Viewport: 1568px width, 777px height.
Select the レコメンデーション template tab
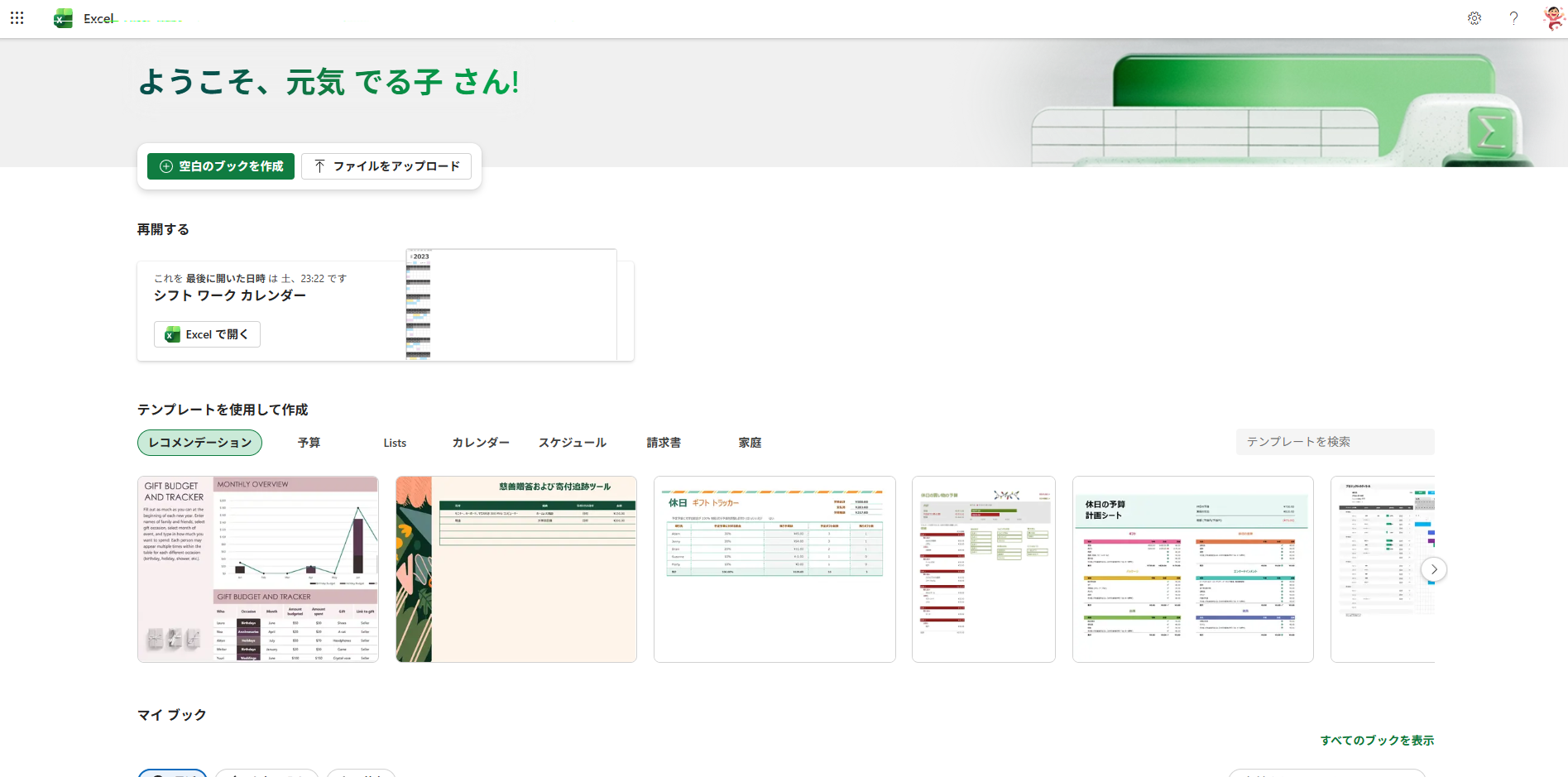pos(199,443)
